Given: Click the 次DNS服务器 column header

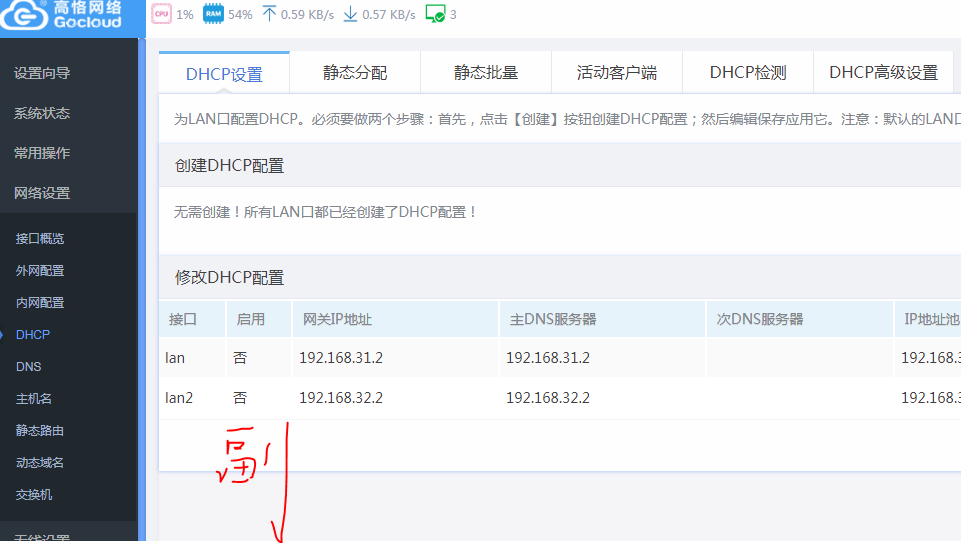Looking at the screenshot, I should coord(800,319).
